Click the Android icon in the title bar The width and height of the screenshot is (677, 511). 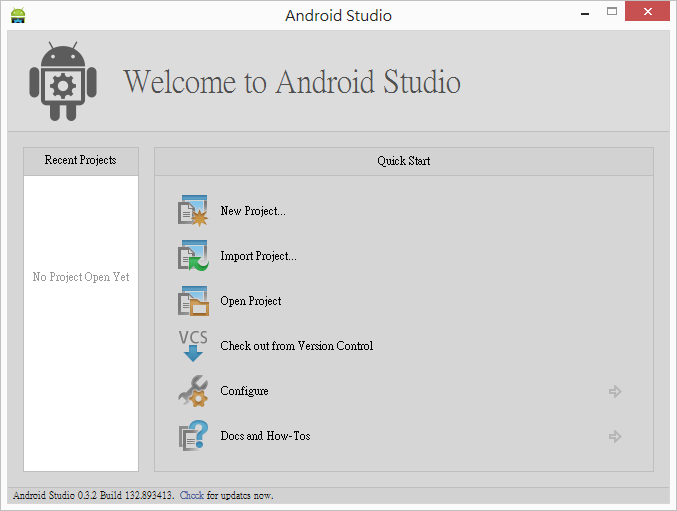17,15
